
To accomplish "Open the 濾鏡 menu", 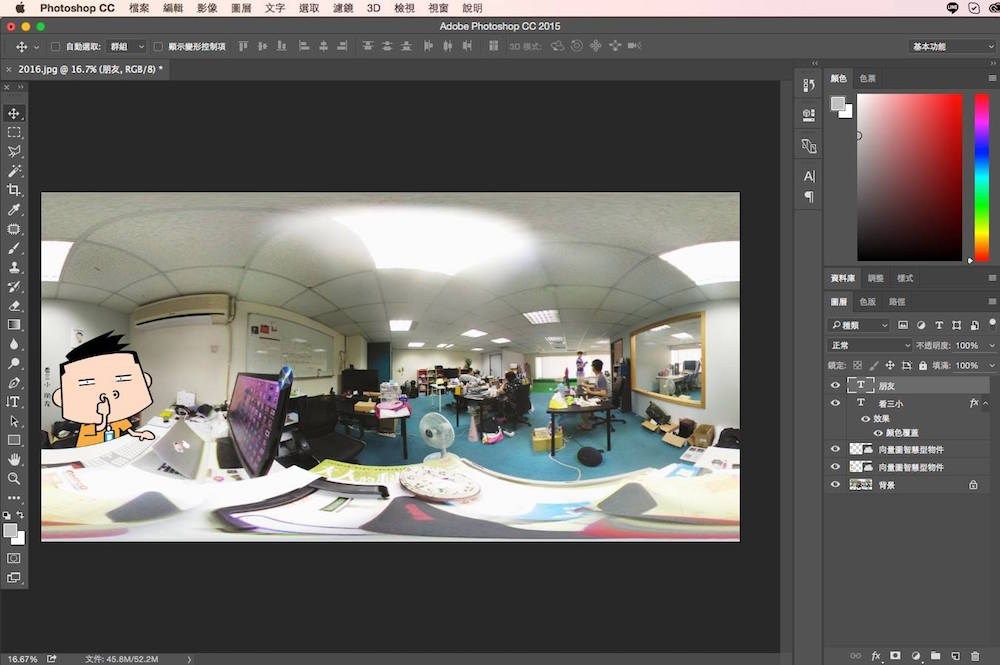I will pos(343,8).
